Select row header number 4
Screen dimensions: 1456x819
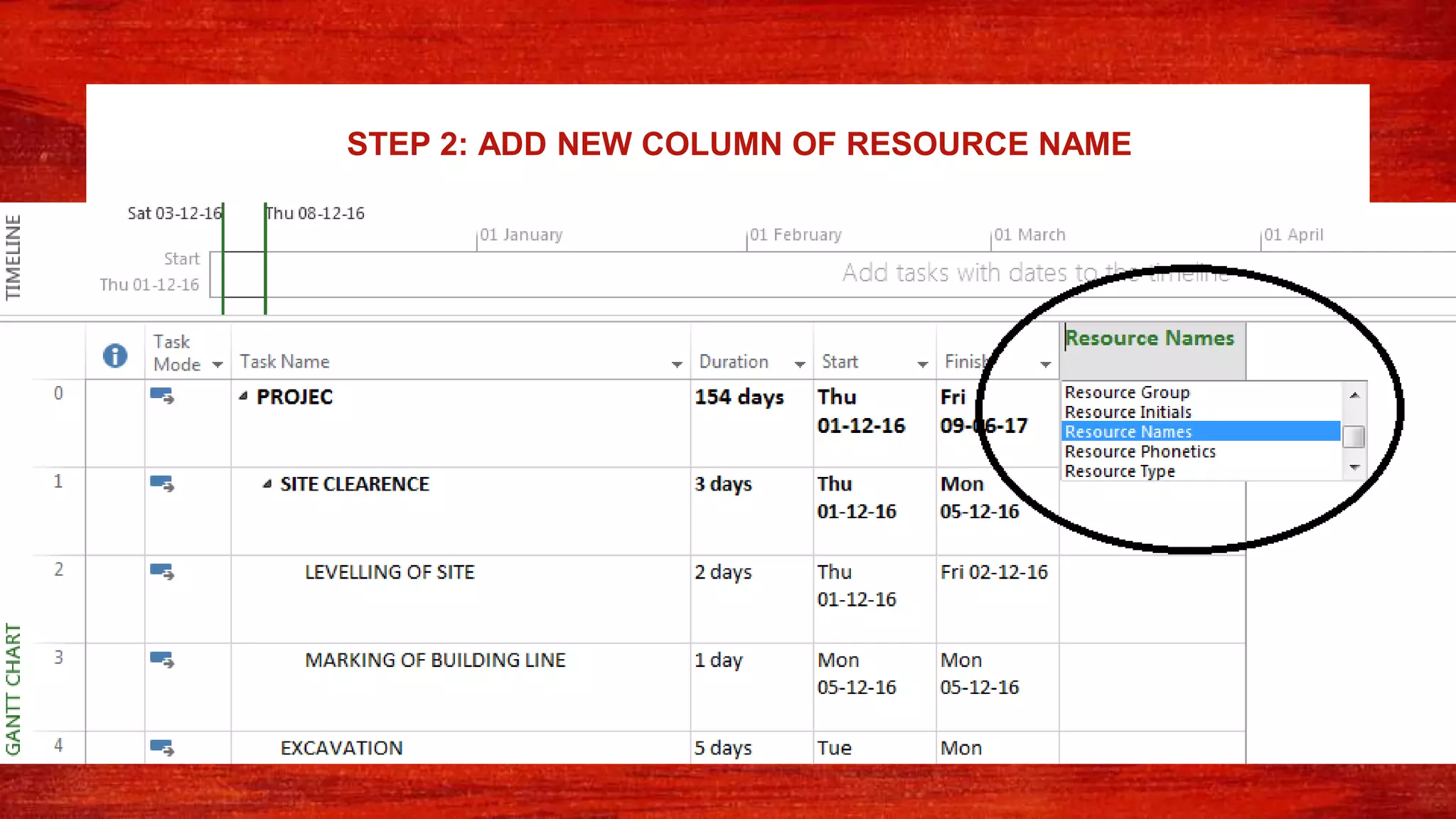tap(58, 745)
